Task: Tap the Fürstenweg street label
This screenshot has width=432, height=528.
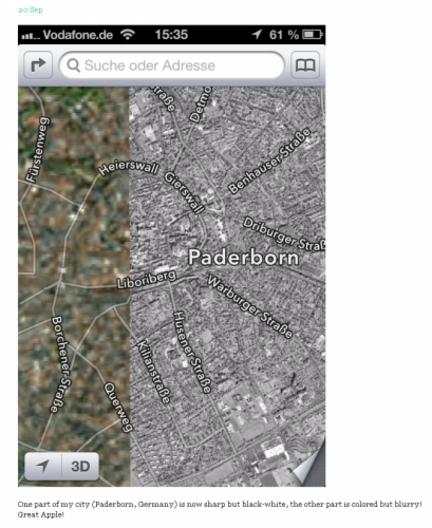Action: click(38, 150)
